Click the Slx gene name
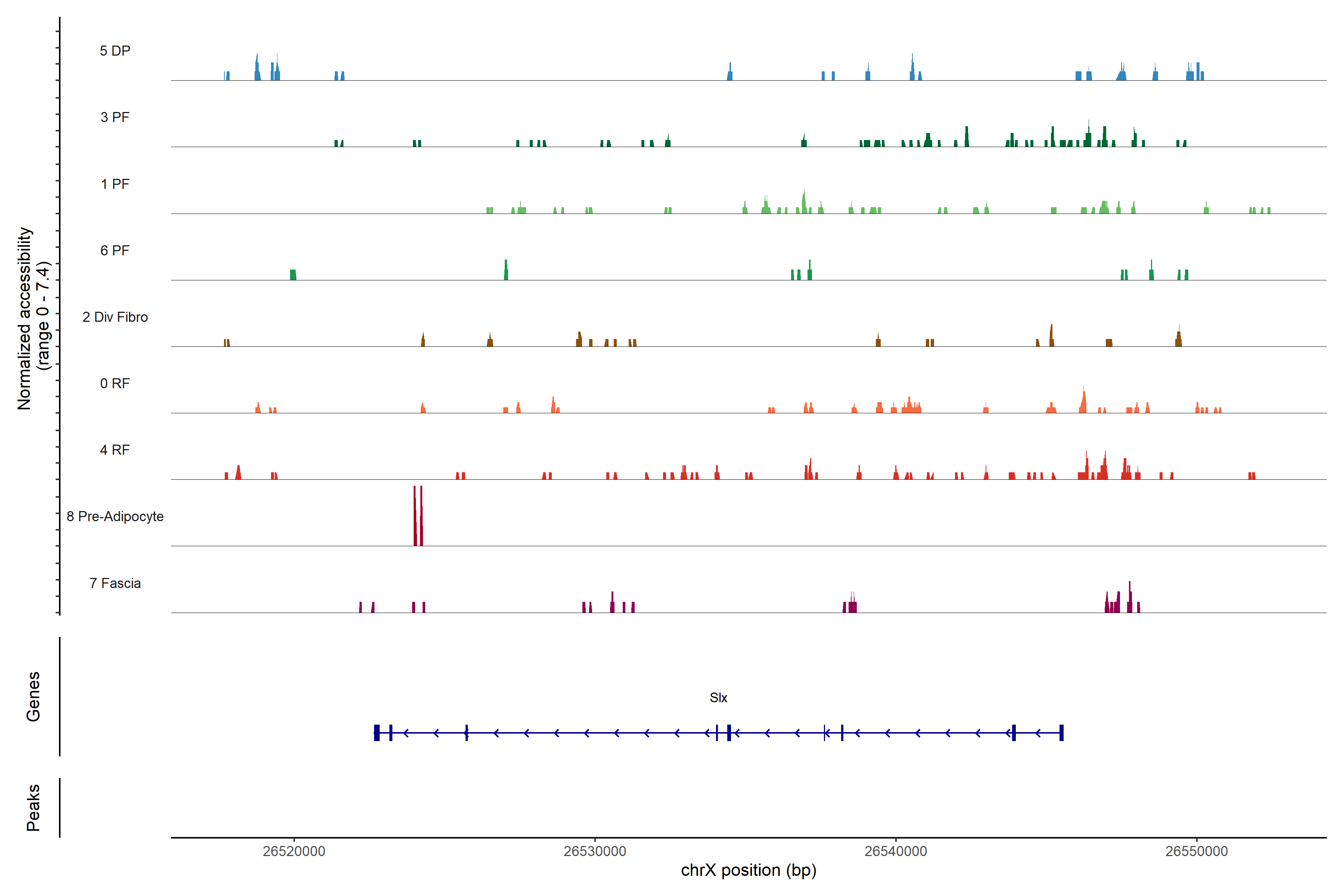1344x896 pixels. pyautogui.click(x=718, y=698)
